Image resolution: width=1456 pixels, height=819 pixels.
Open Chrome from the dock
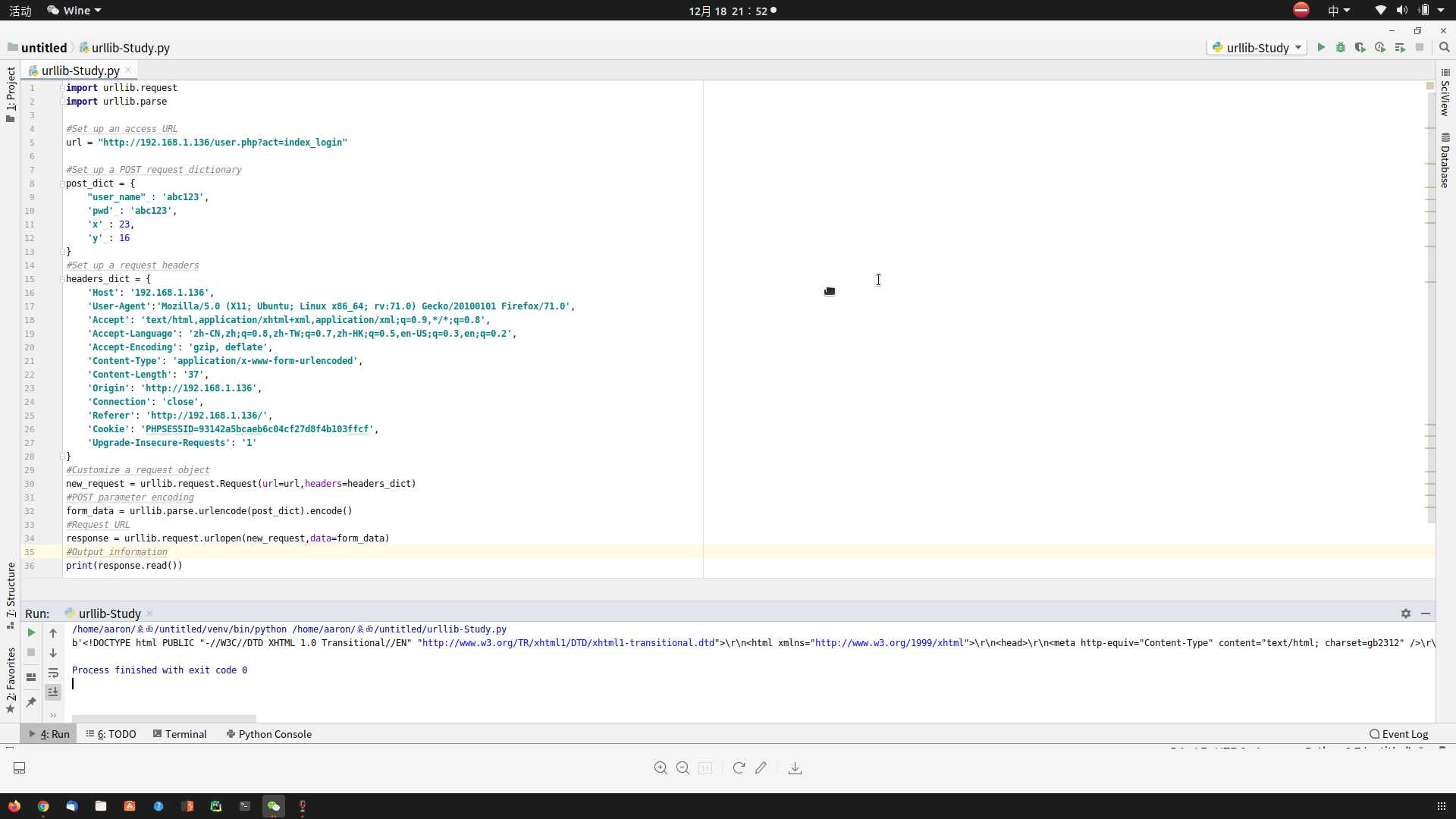(43, 806)
